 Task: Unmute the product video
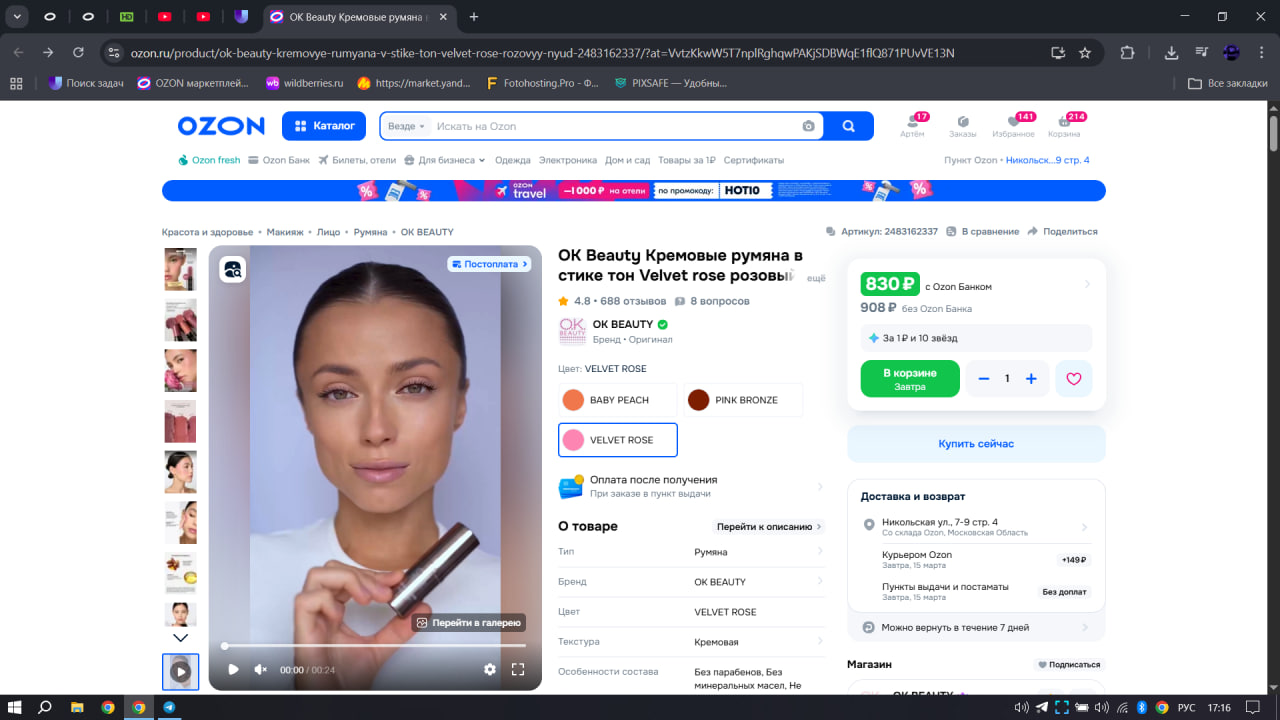[261, 669]
